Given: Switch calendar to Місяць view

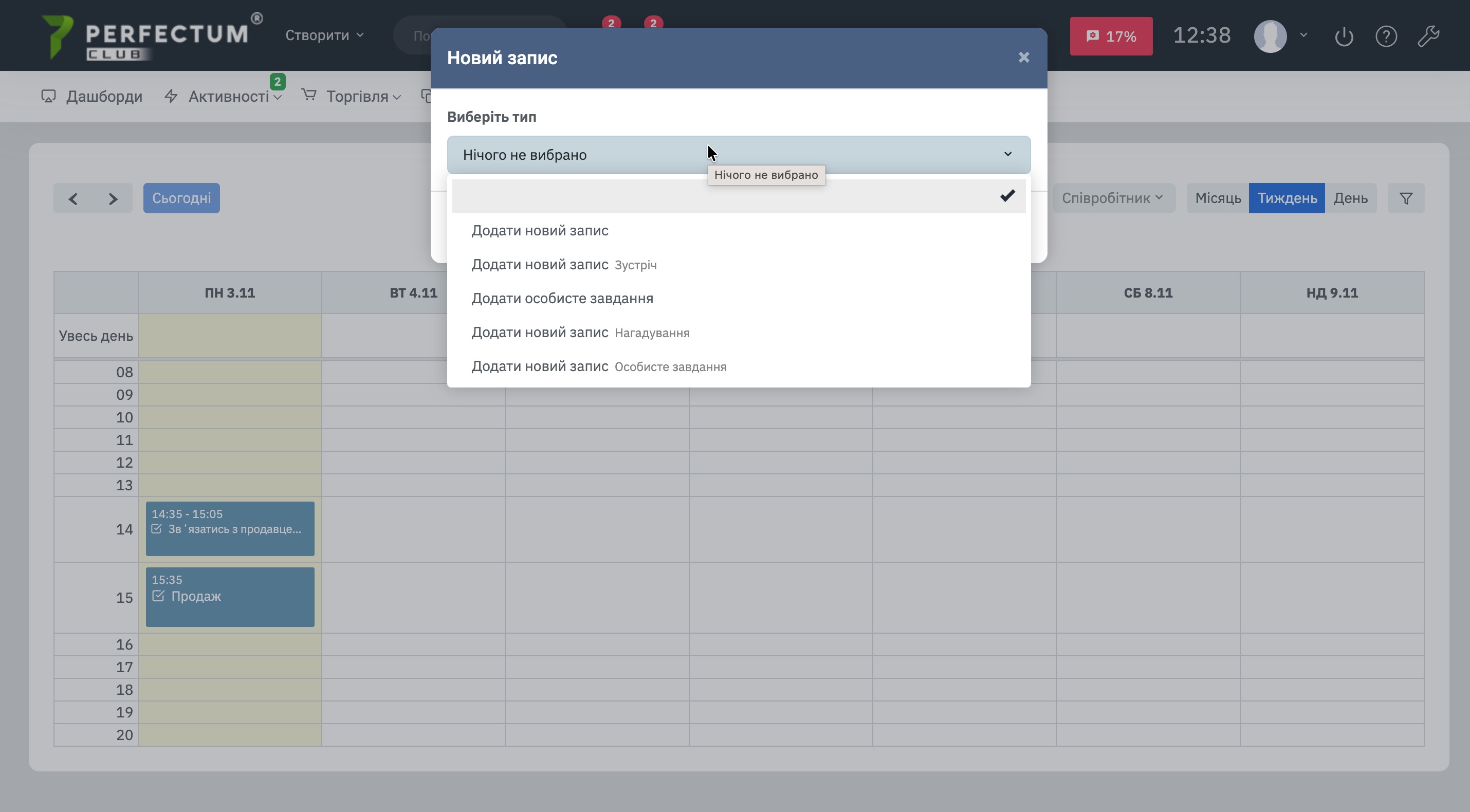Looking at the screenshot, I should tap(1218, 198).
